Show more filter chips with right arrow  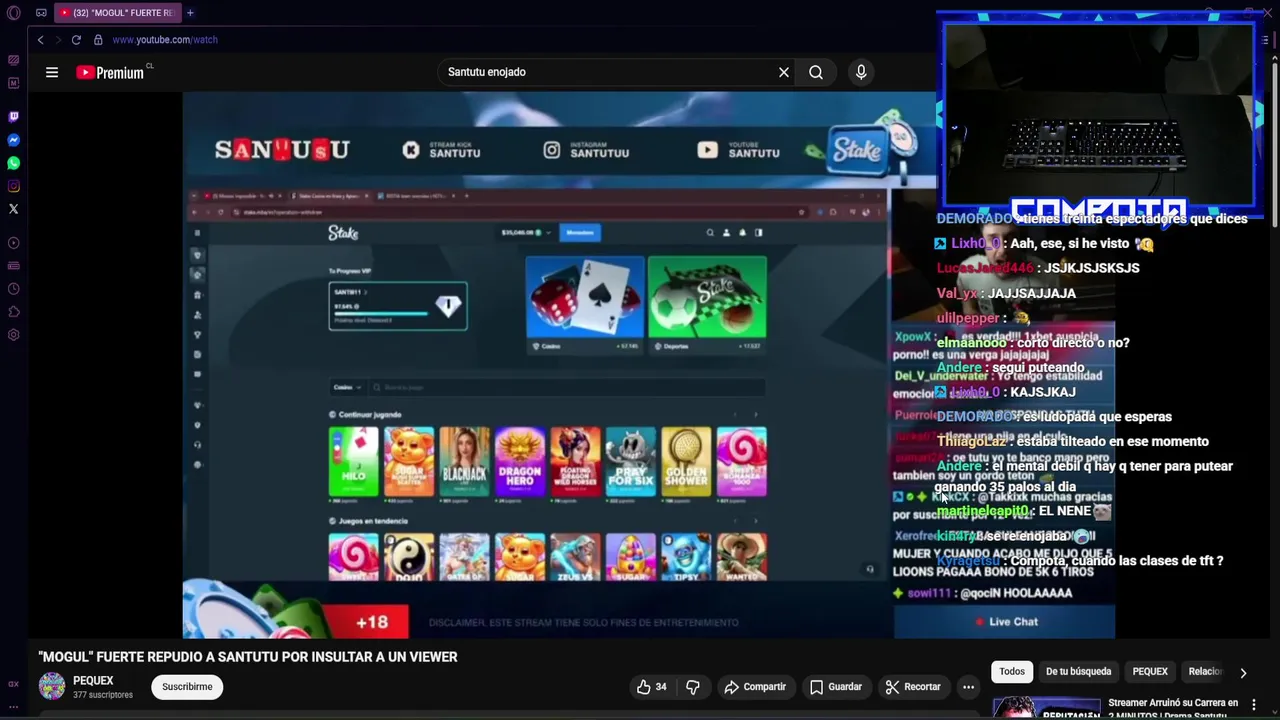(x=1243, y=673)
